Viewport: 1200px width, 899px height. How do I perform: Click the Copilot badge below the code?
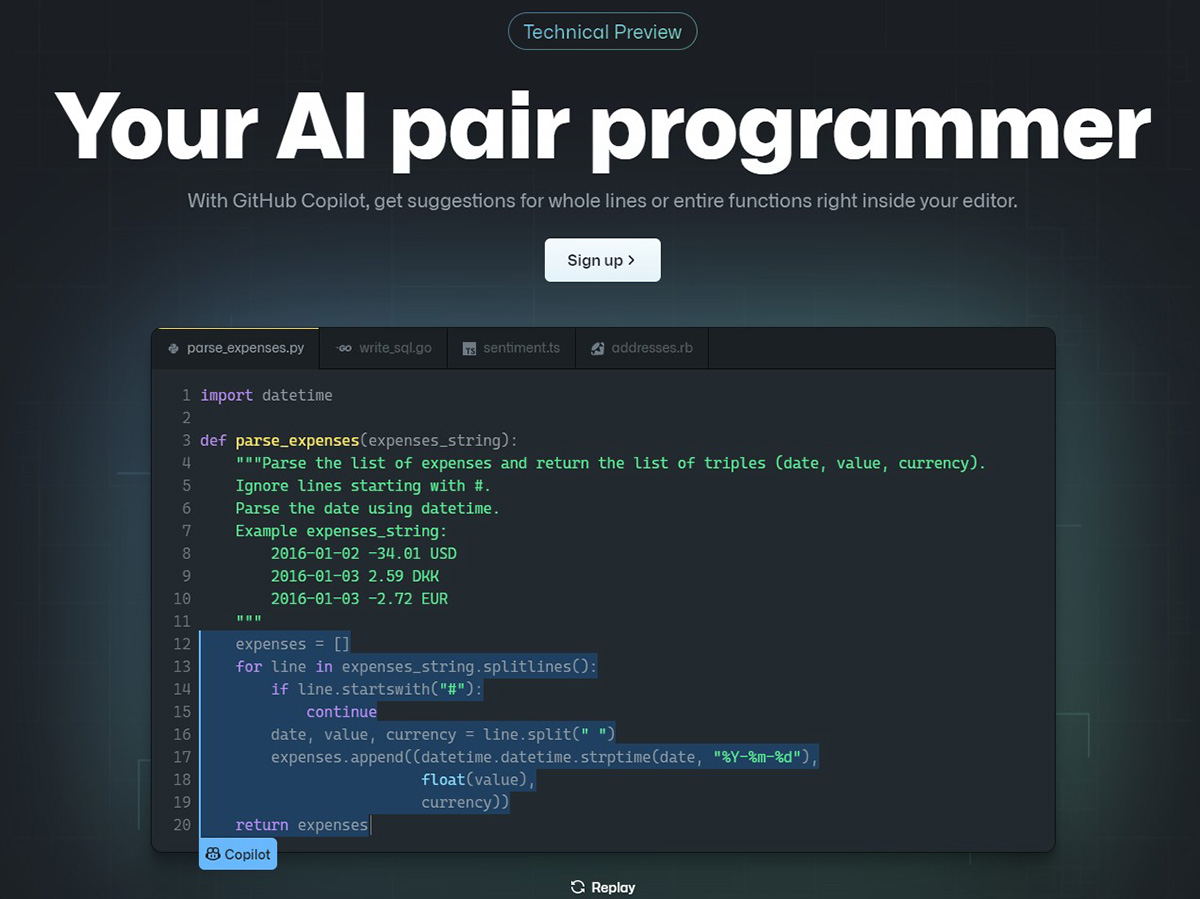[x=237, y=854]
